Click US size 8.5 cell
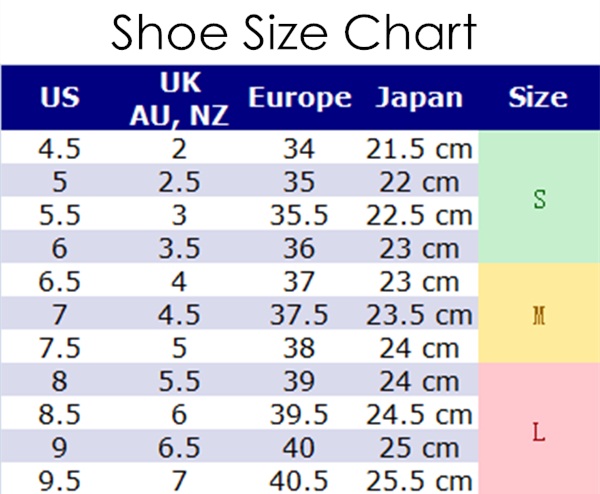The height and width of the screenshot is (494, 600). point(59,414)
